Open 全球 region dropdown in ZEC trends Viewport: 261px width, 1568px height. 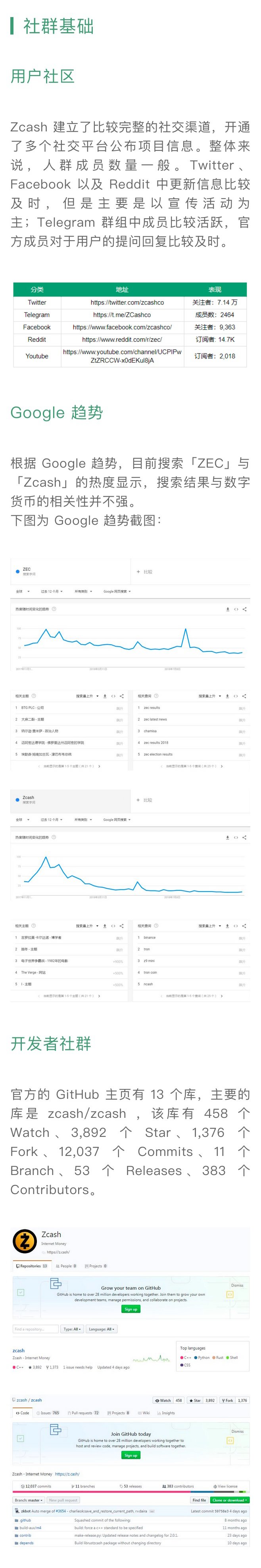tap(23, 591)
